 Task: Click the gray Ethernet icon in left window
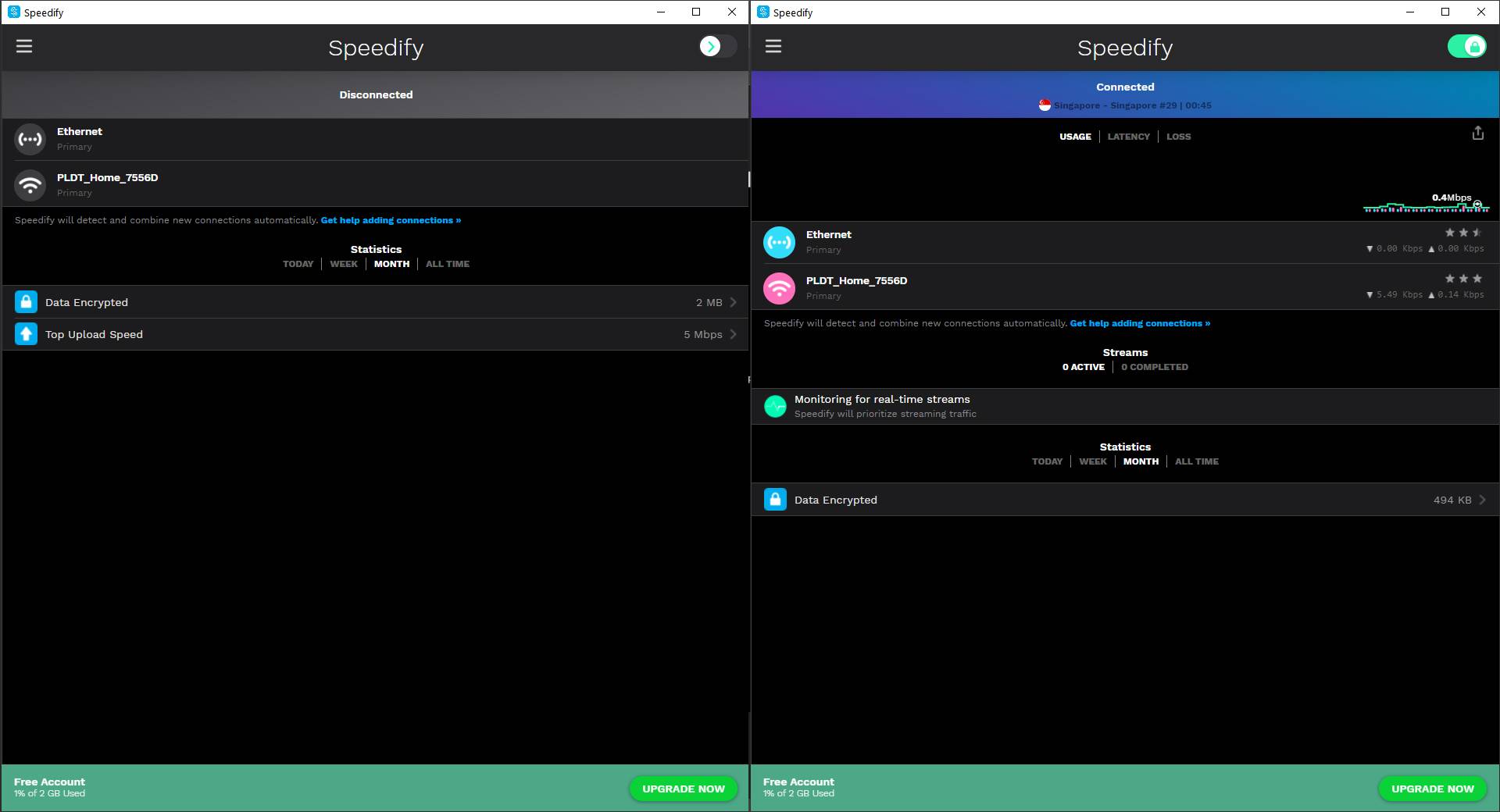pos(30,140)
